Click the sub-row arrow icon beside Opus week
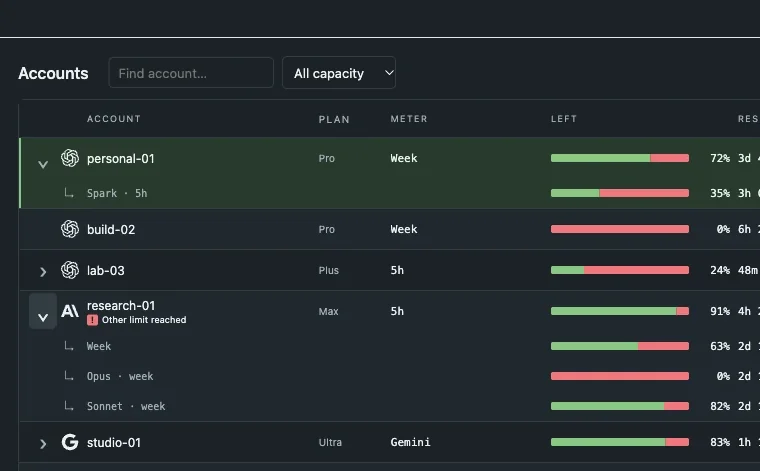Viewport: 760px width, 471px height. [x=69, y=376]
